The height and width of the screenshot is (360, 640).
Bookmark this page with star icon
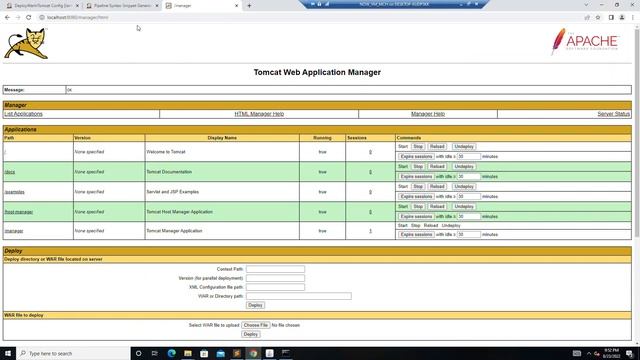(x=598, y=18)
